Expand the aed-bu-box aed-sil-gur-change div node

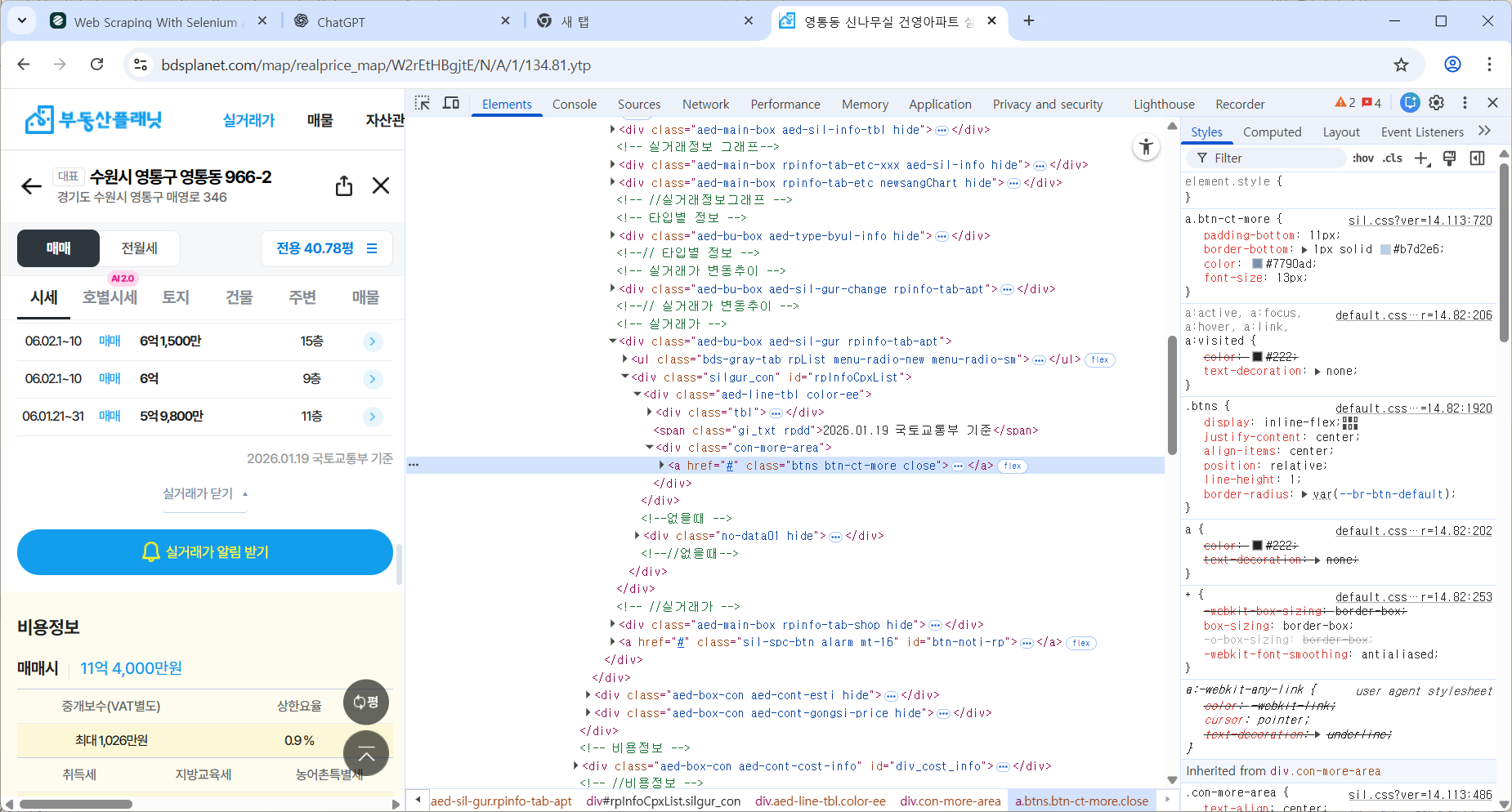pos(612,288)
